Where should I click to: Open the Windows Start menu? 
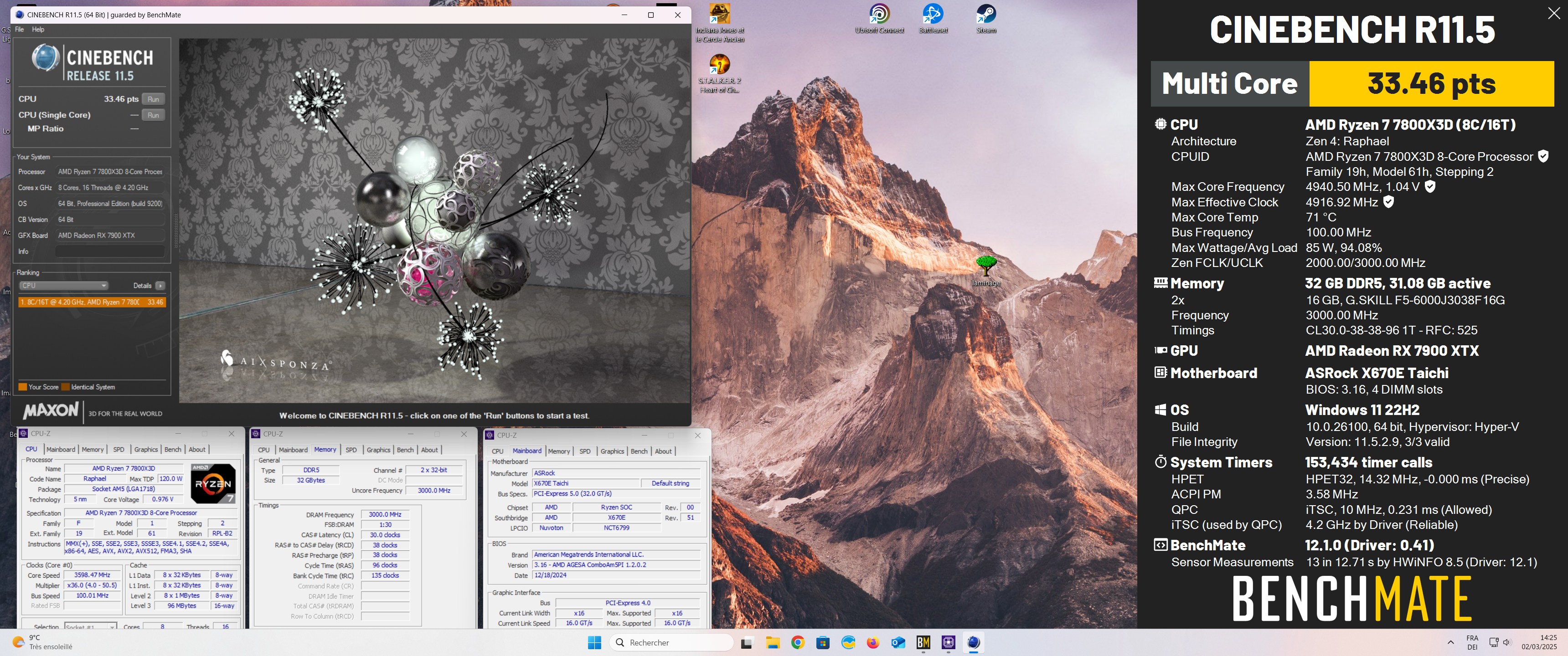pyautogui.click(x=595, y=642)
